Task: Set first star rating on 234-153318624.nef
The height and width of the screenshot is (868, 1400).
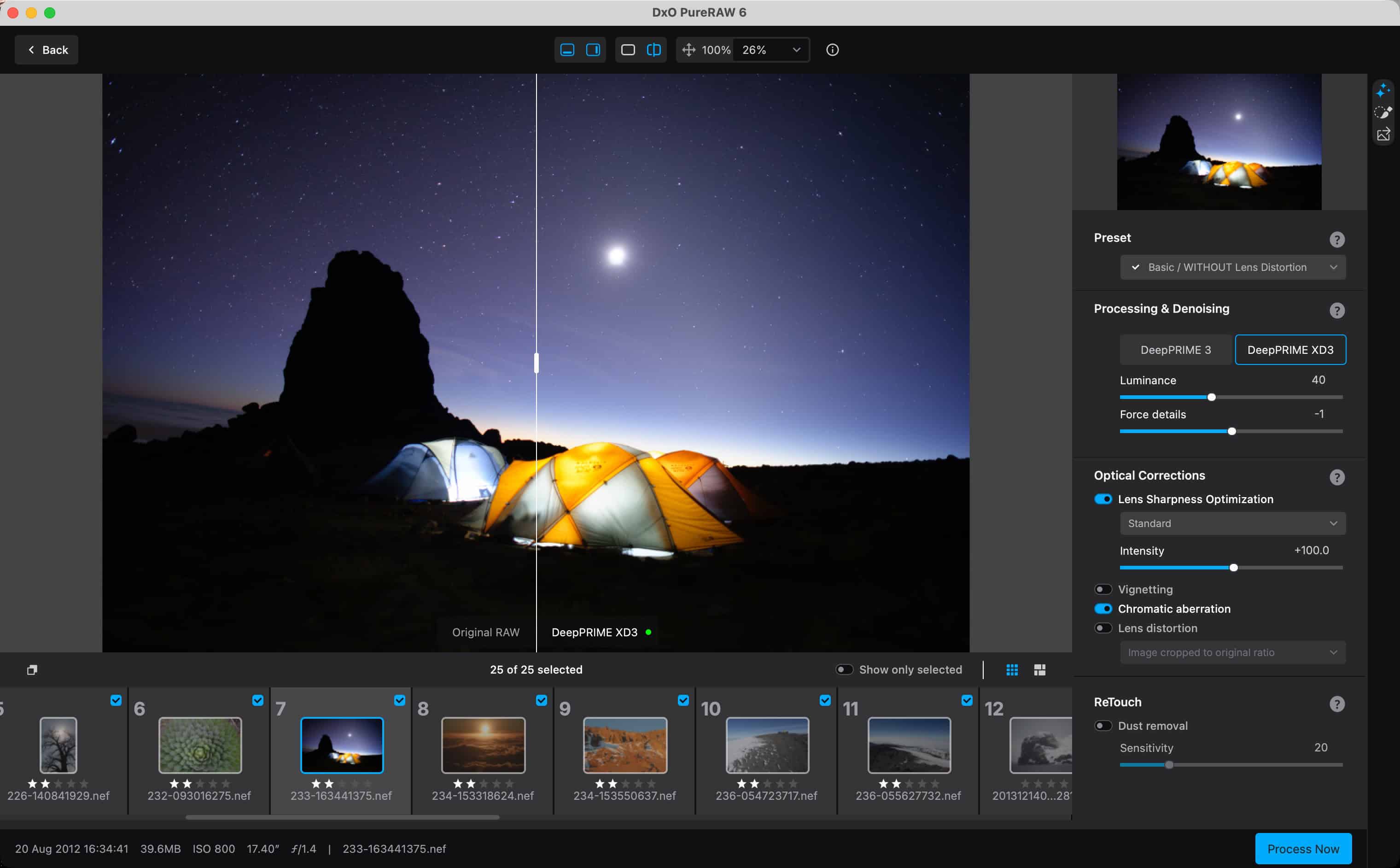Action: 457,783
